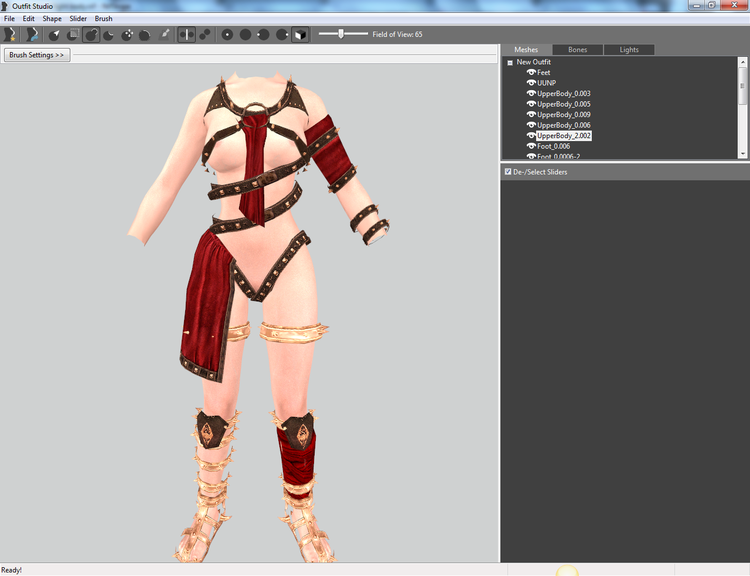Select UpperBody_0.009 in mesh list
This screenshot has width=750, height=576.
pyautogui.click(x=563, y=114)
